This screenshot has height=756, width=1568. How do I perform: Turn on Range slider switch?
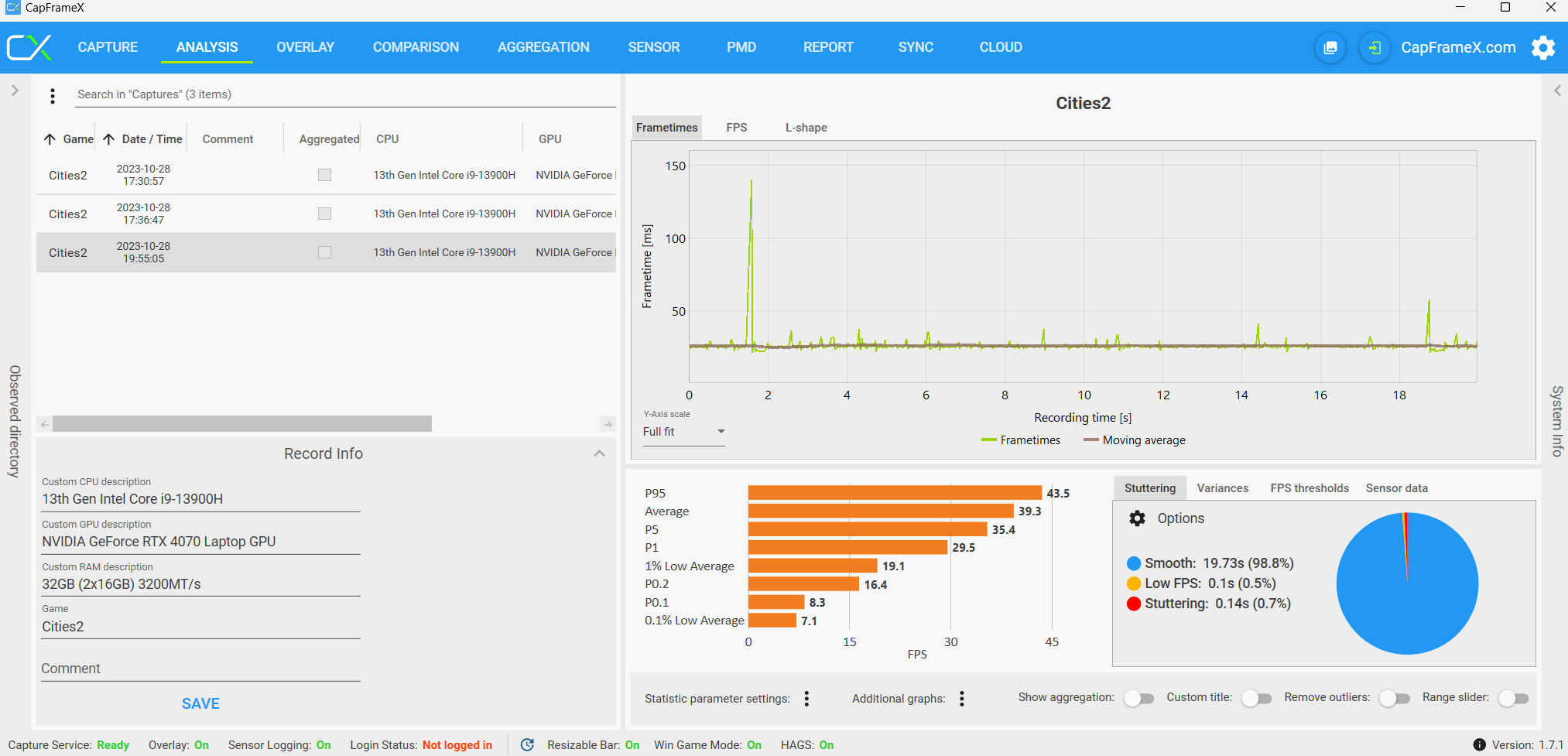pos(1513,698)
